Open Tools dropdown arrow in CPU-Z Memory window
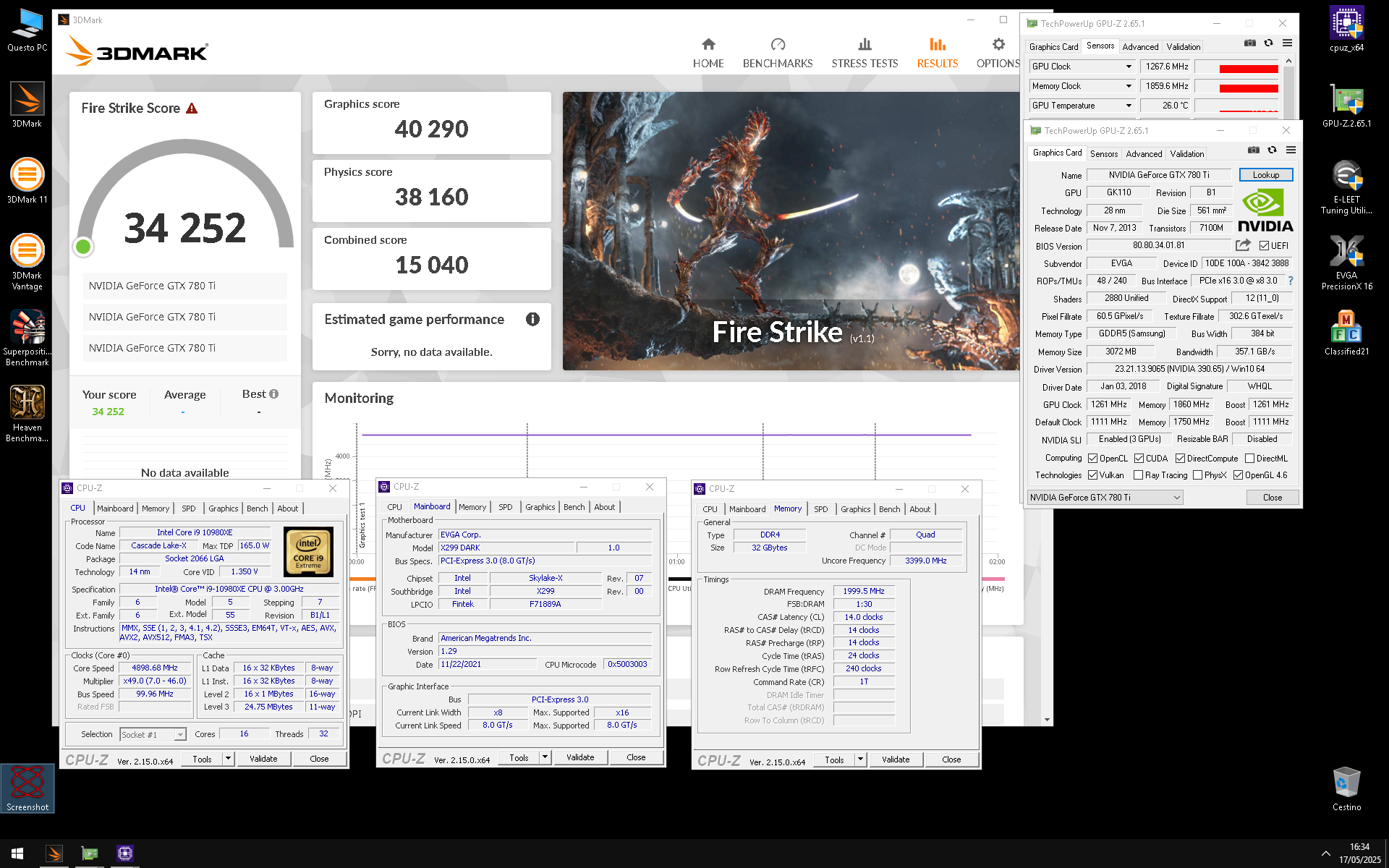 pyautogui.click(x=861, y=759)
